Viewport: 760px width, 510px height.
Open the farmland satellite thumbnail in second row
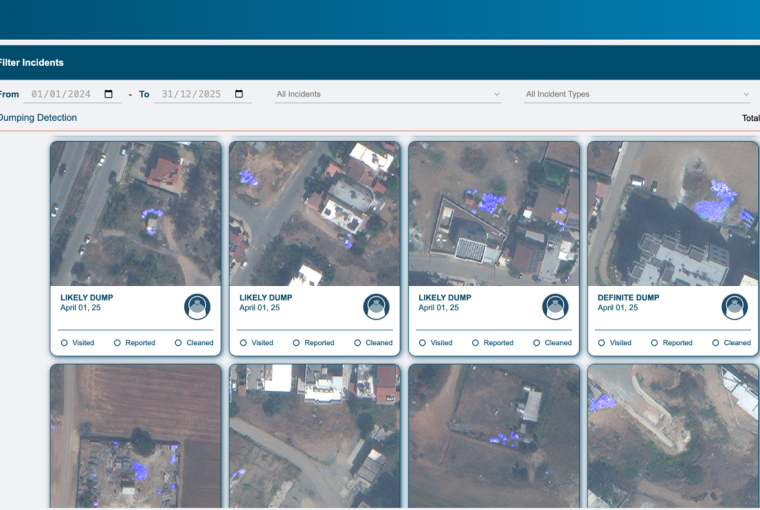point(136,436)
